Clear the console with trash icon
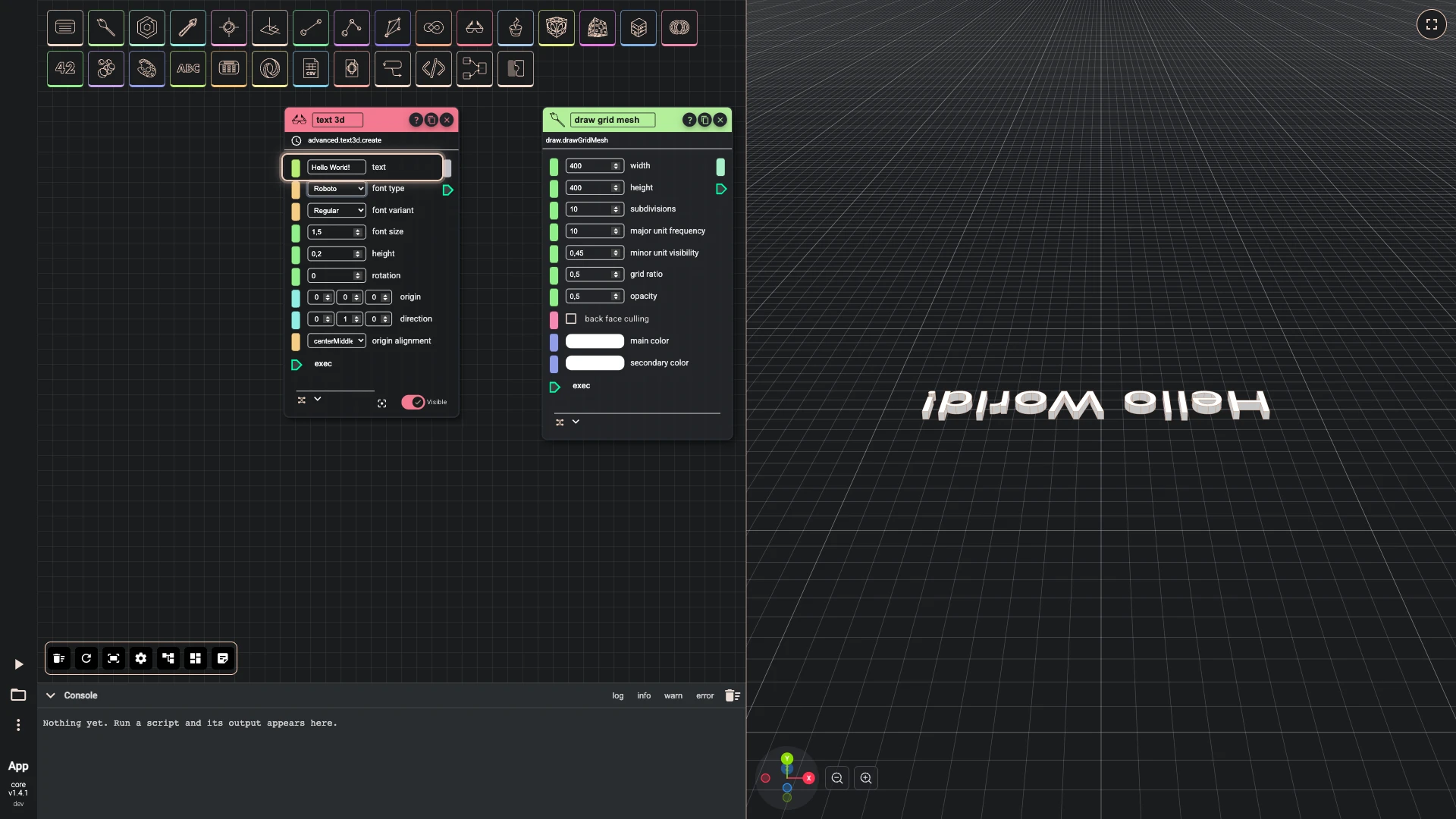The image size is (1456, 819). click(732, 695)
